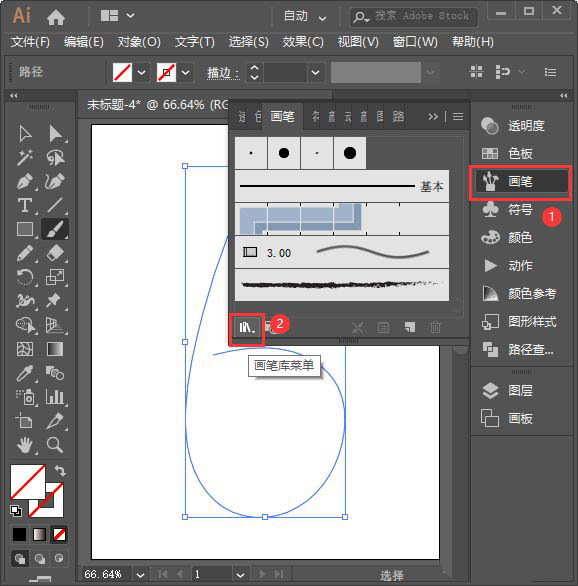Select the Pen tool
The height and width of the screenshot is (586, 578).
click(25, 181)
